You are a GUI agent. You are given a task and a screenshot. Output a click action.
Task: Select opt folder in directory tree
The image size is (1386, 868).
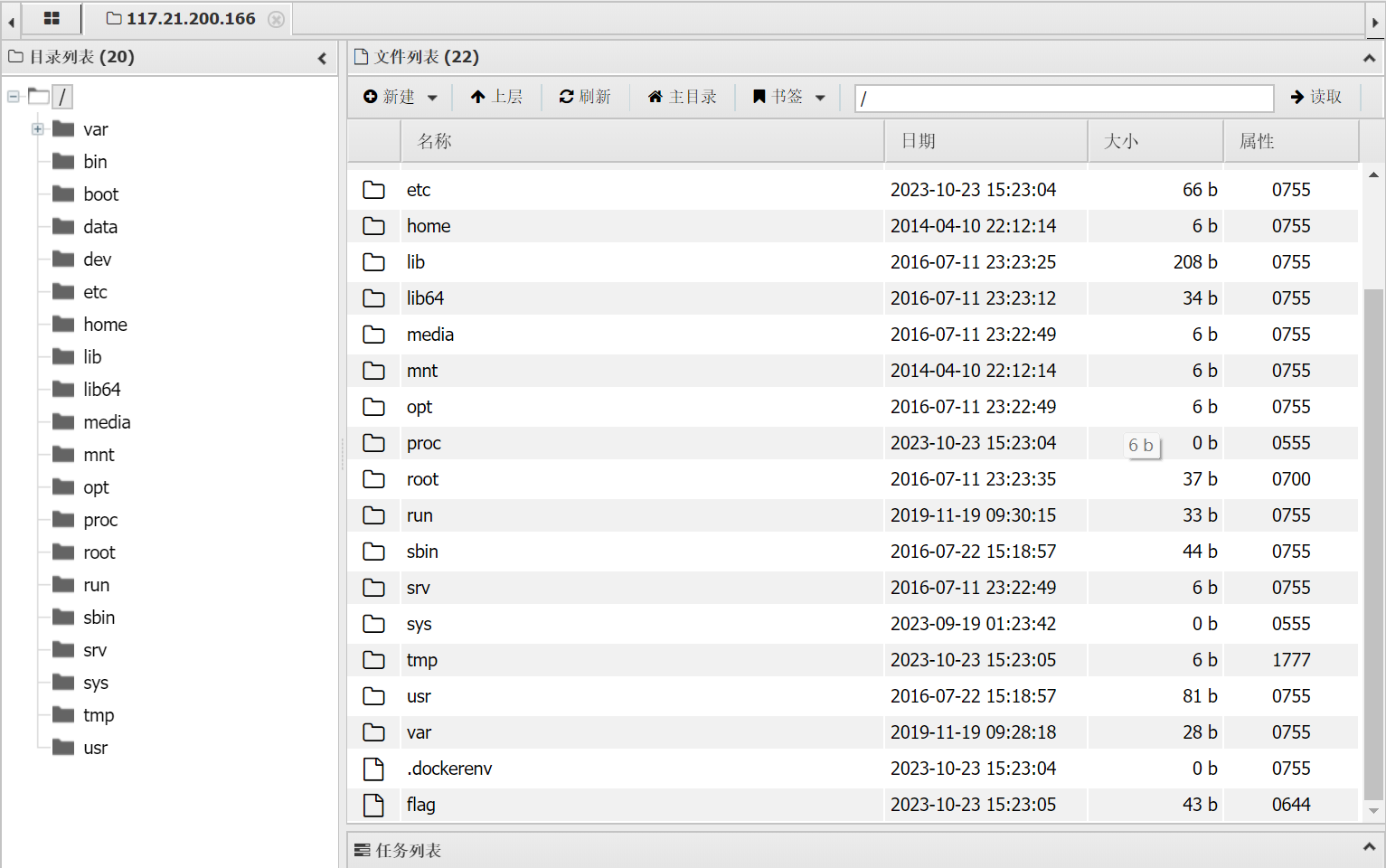click(96, 487)
